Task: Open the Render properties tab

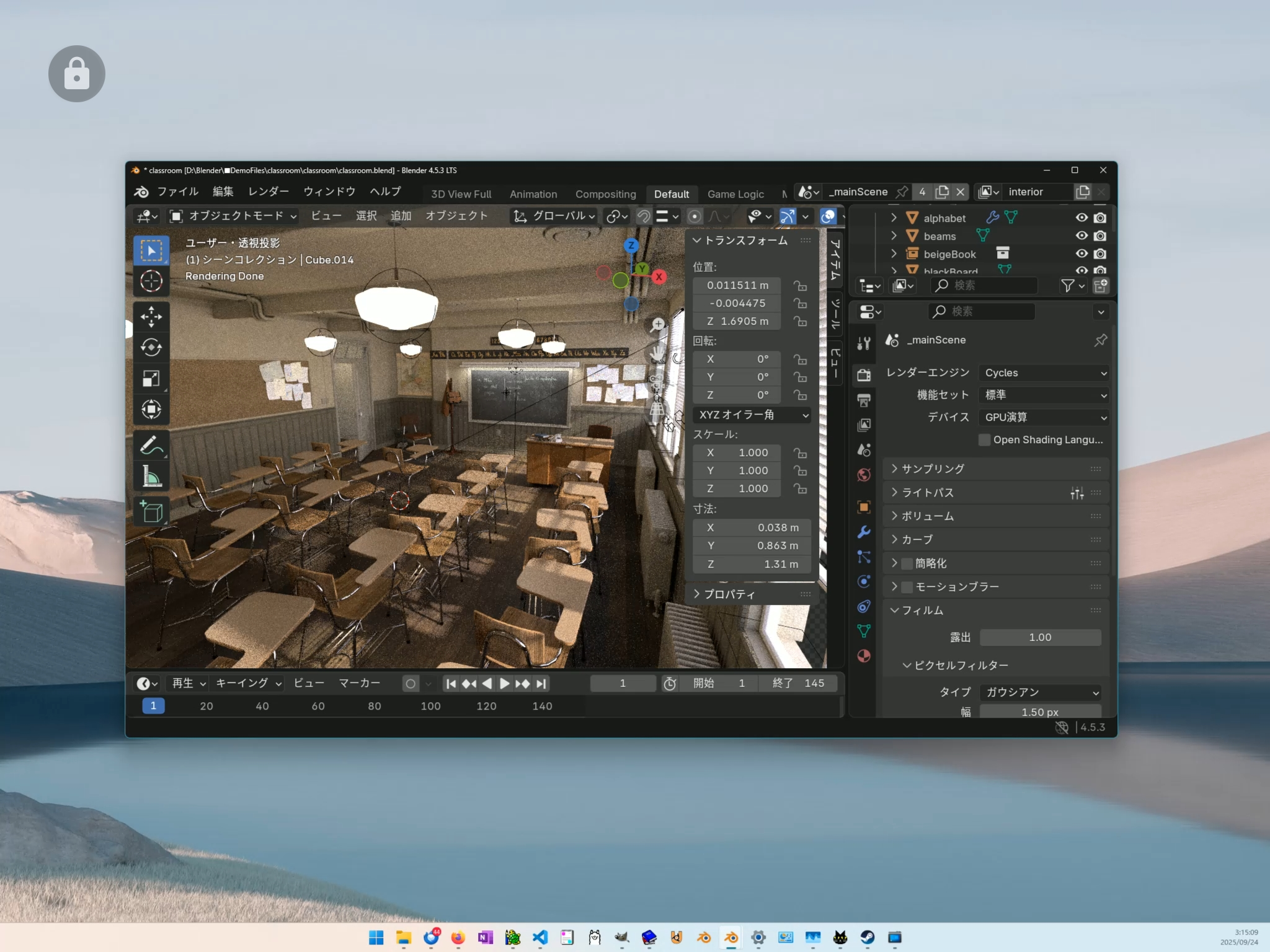Action: 864,375
